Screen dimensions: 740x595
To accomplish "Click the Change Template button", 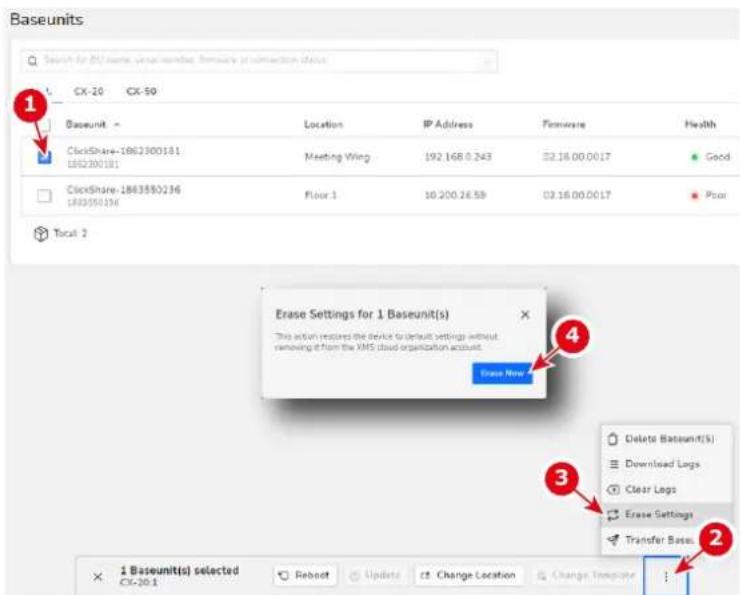I will pyautogui.click(x=586, y=576).
